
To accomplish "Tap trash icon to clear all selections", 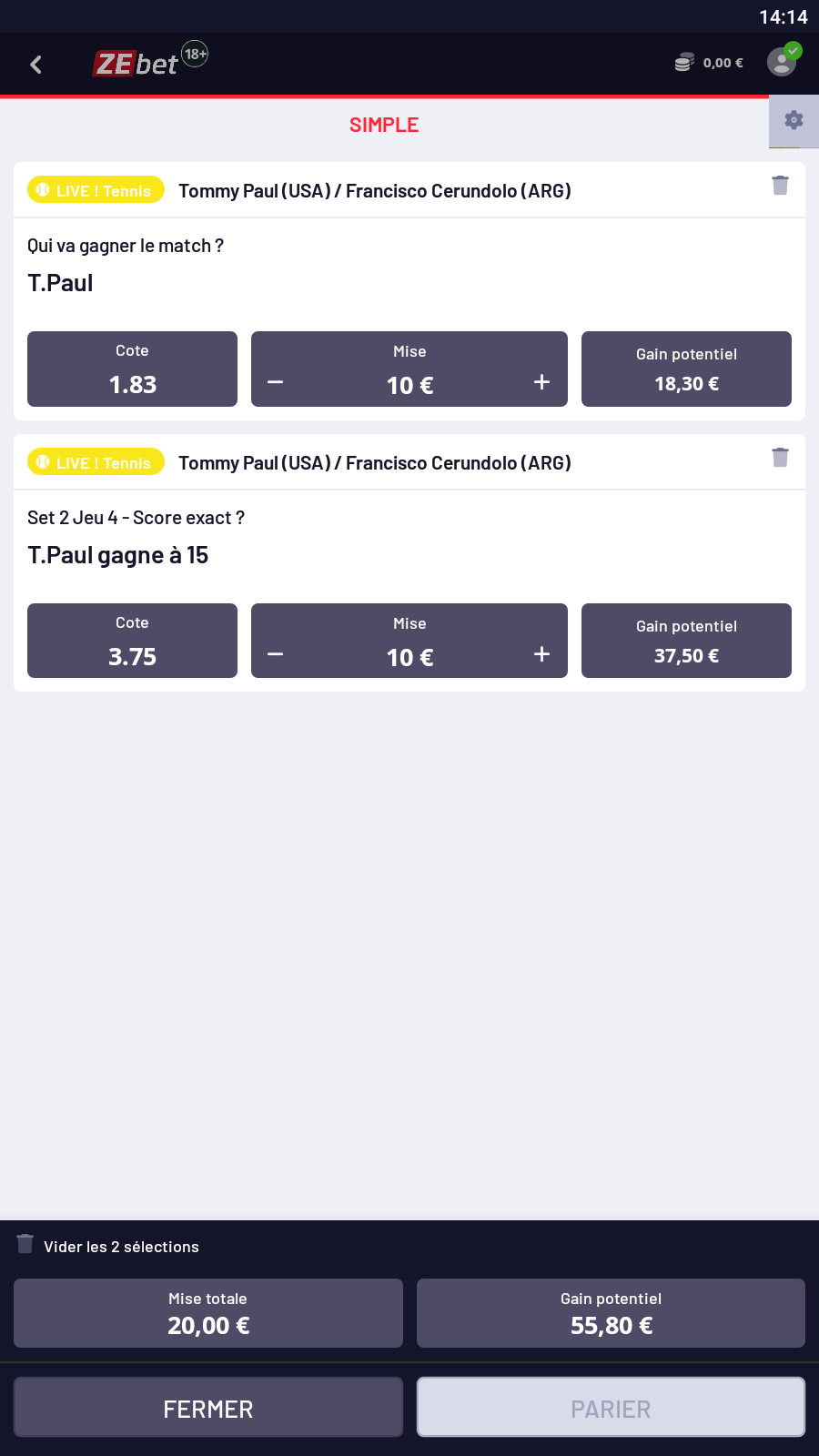I will coord(25,1244).
